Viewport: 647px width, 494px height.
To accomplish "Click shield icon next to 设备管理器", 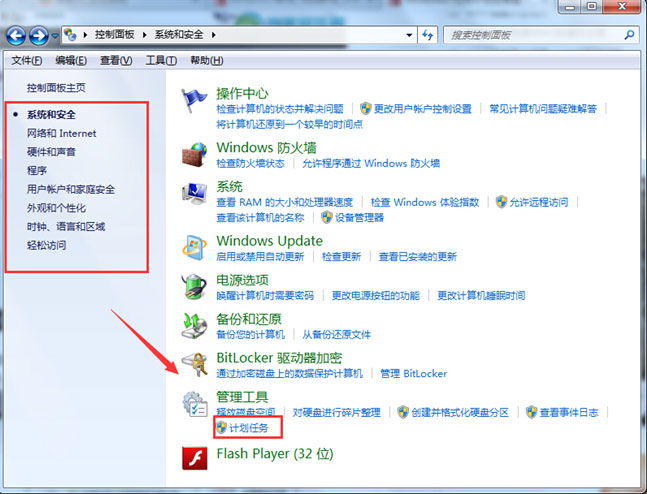I will (x=327, y=217).
